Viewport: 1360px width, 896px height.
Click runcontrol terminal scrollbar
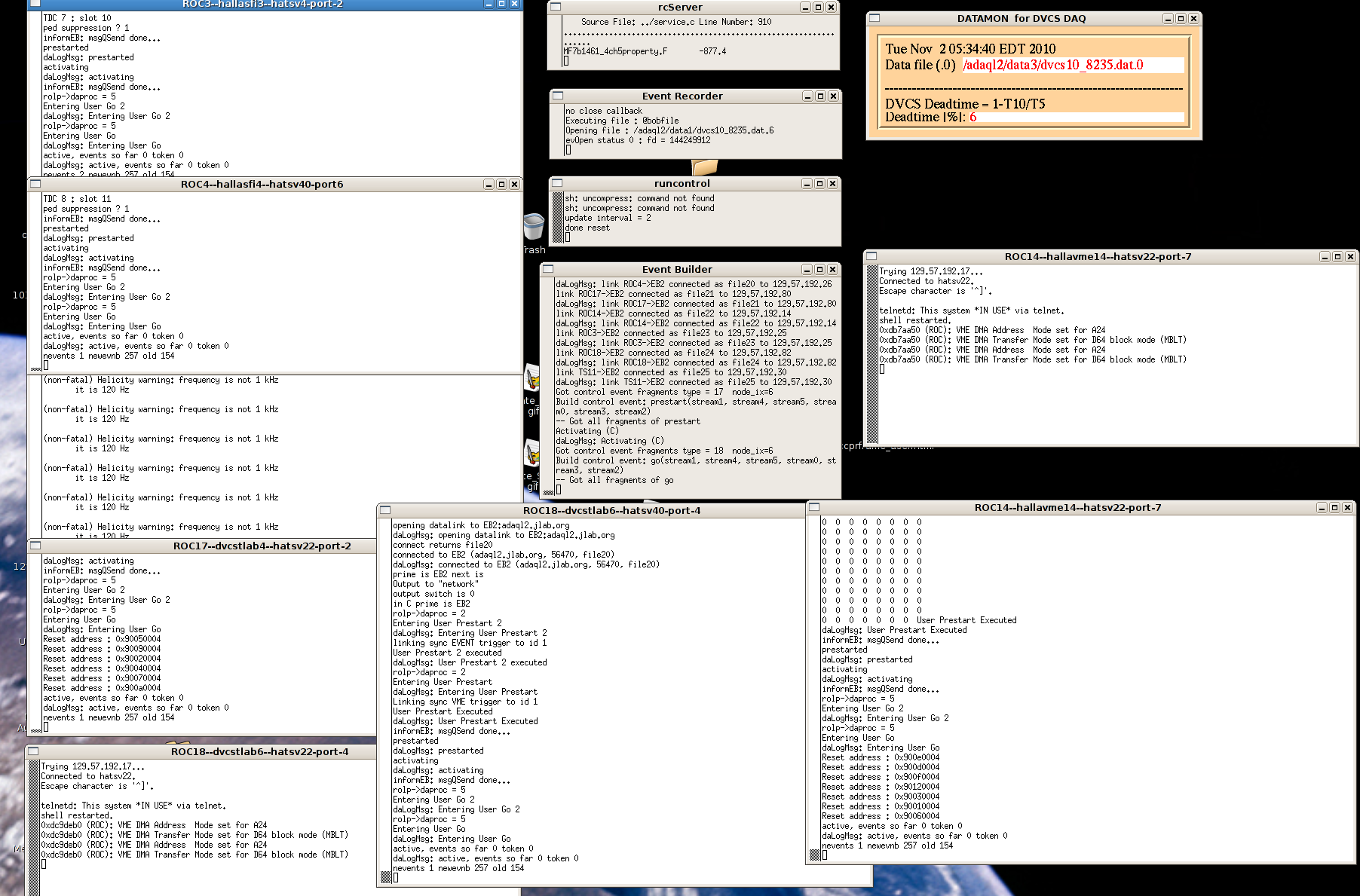[558, 218]
